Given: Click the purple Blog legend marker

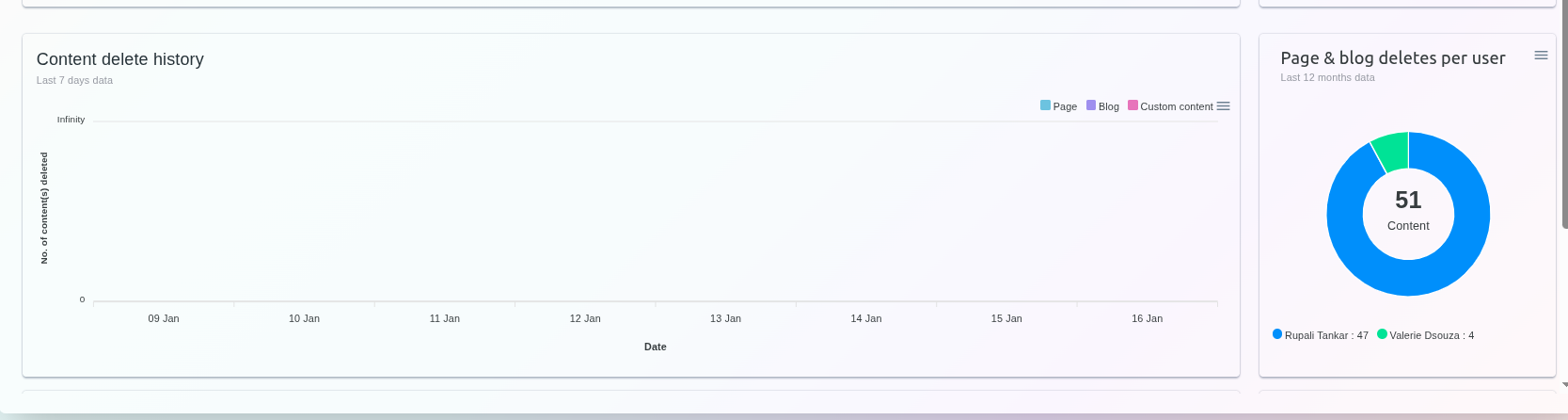Looking at the screenshot, I should pos(1091,105).
